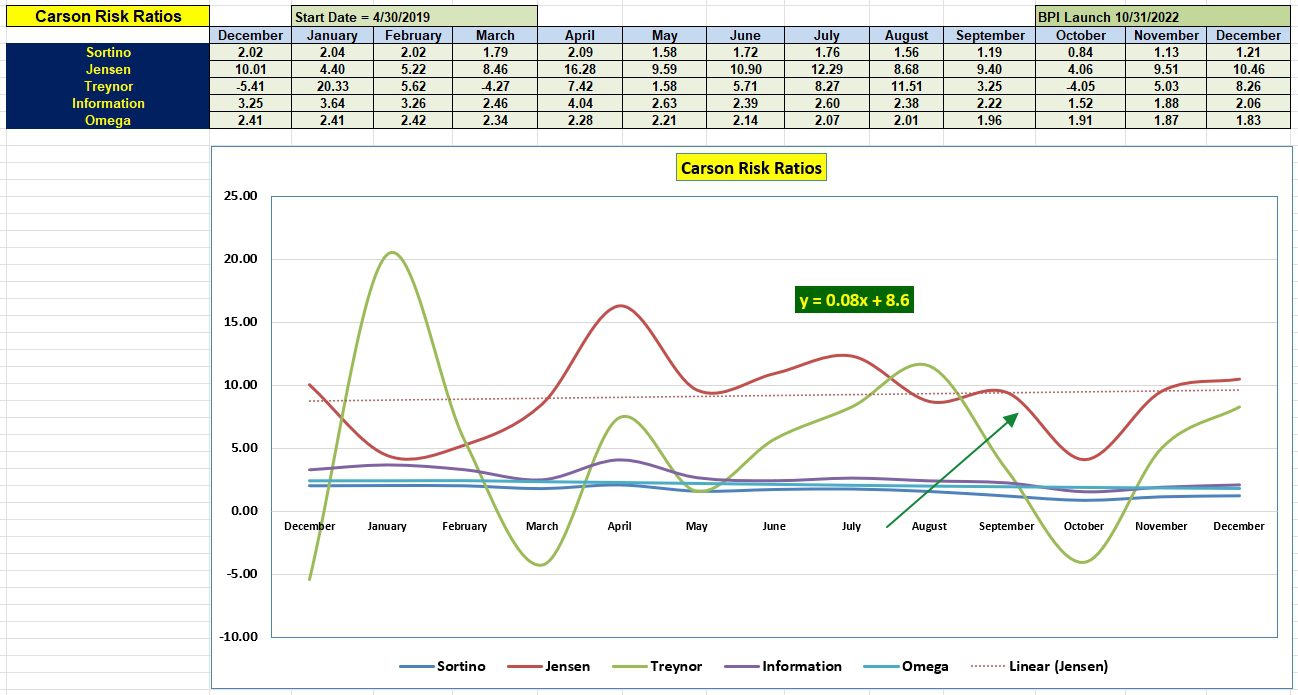This screenshot has height=695, width=1298.
Task: Select Jensen April value 16.28
Action: point(579,69)
